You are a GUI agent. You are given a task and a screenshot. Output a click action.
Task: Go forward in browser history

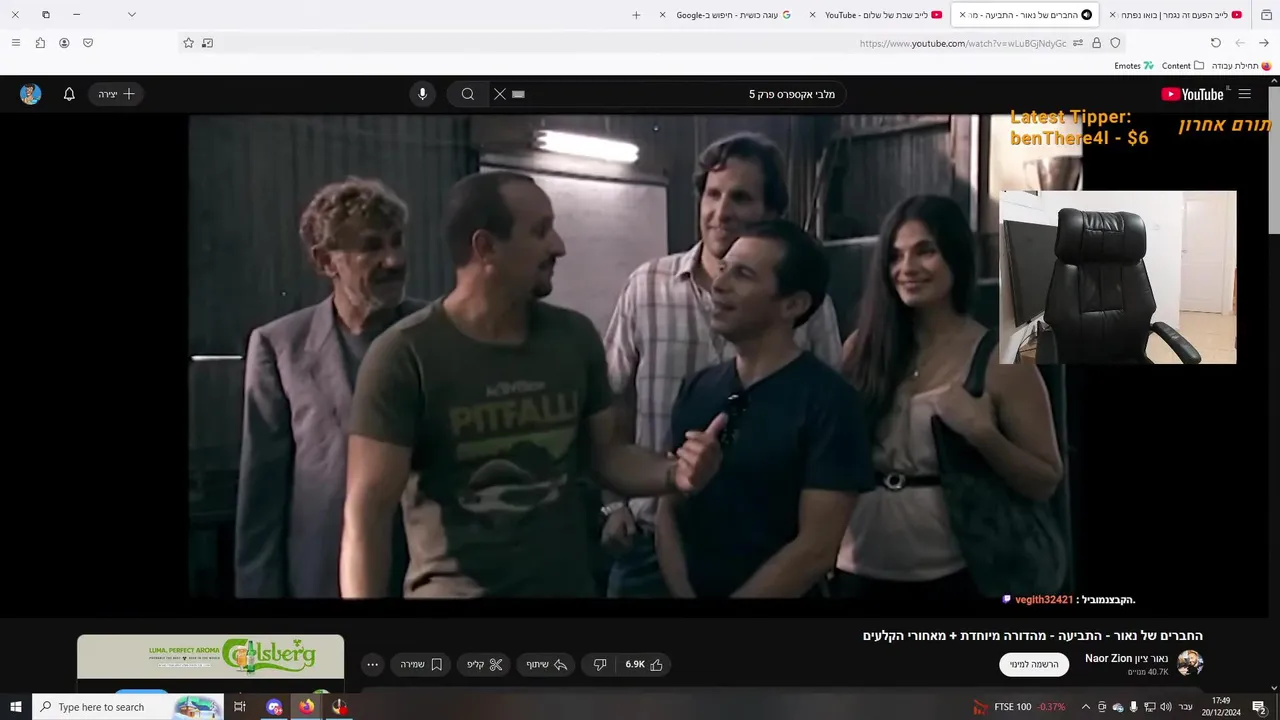pyautogui.click(x=1240, y=43)
